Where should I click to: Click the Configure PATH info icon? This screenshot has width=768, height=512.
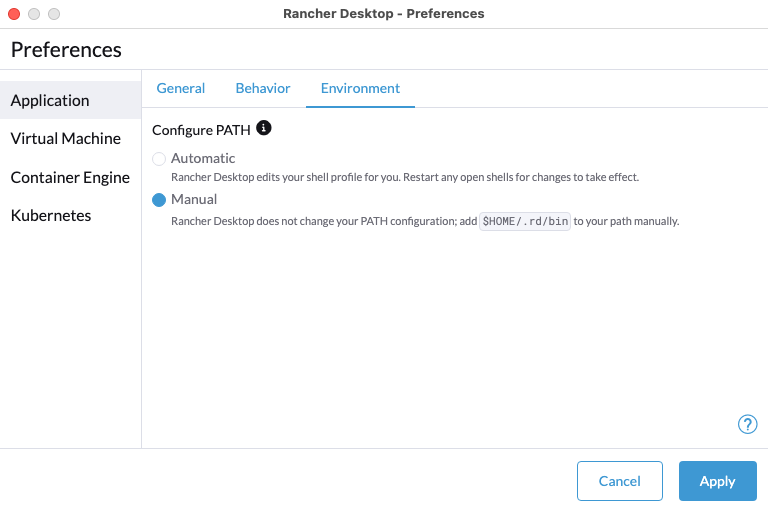264,129
